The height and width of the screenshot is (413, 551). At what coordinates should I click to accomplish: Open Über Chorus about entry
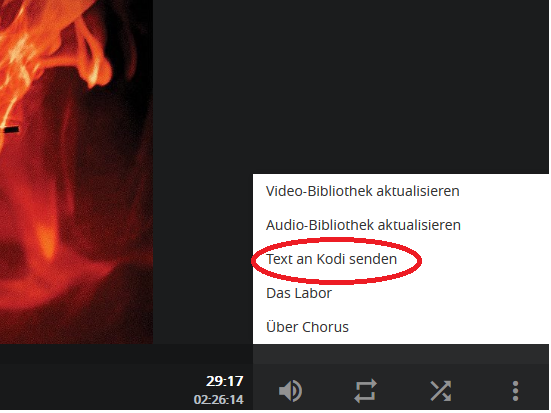click(x=401, y=327)
